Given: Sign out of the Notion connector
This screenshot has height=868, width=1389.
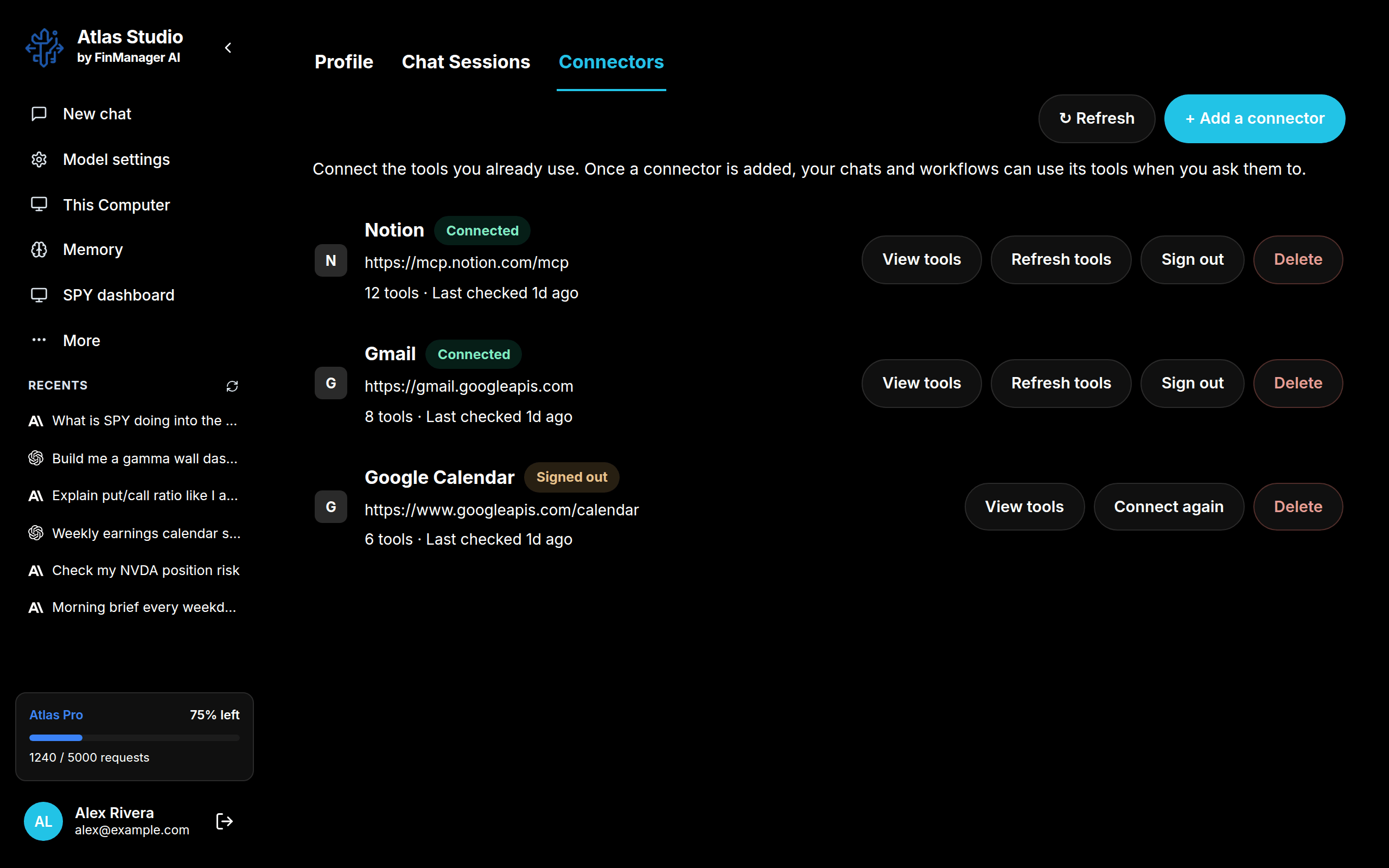Looking at the screenshot, I should coord(1192,259).
